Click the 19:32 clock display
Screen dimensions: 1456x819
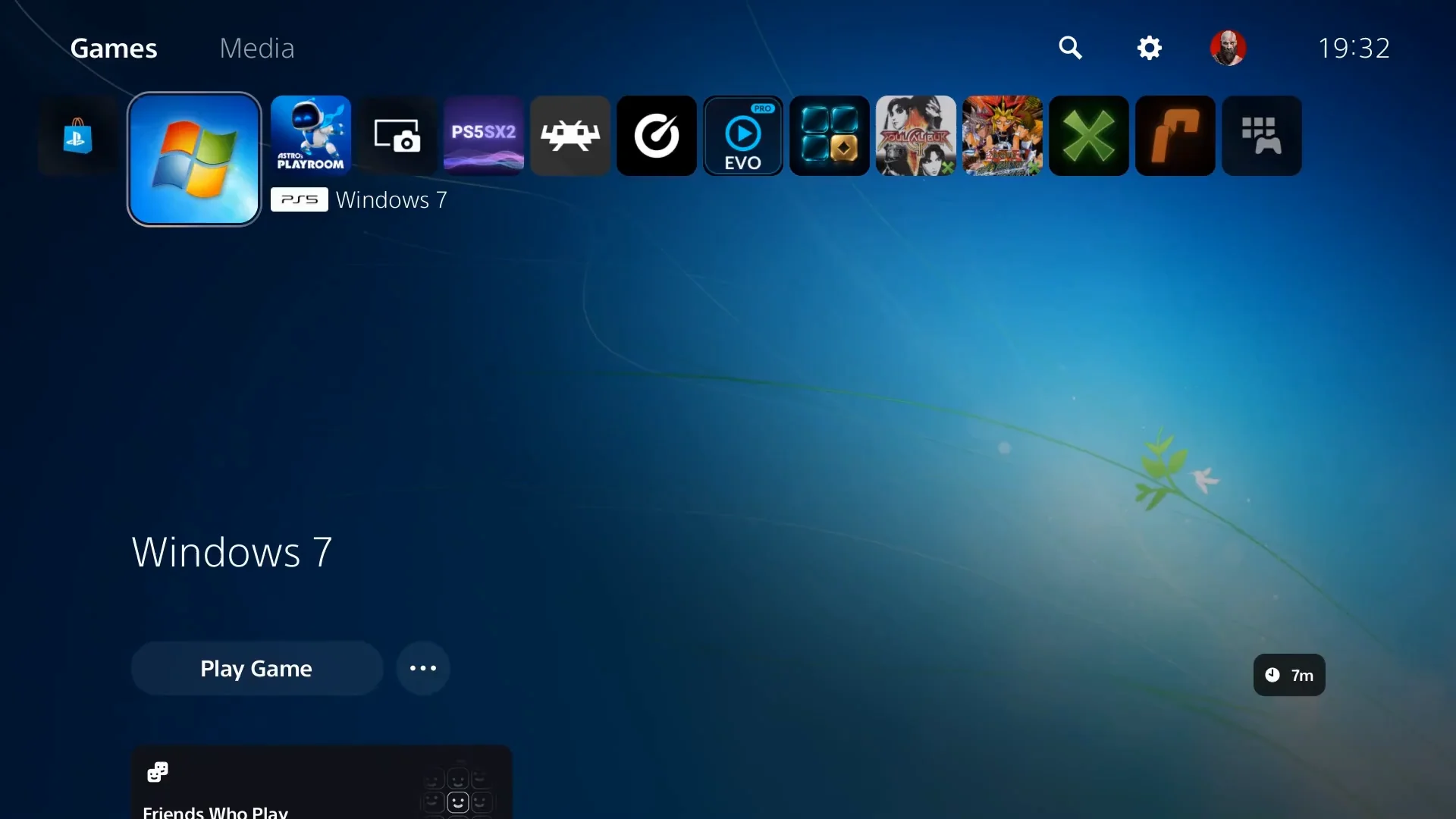coord(1354,48)
